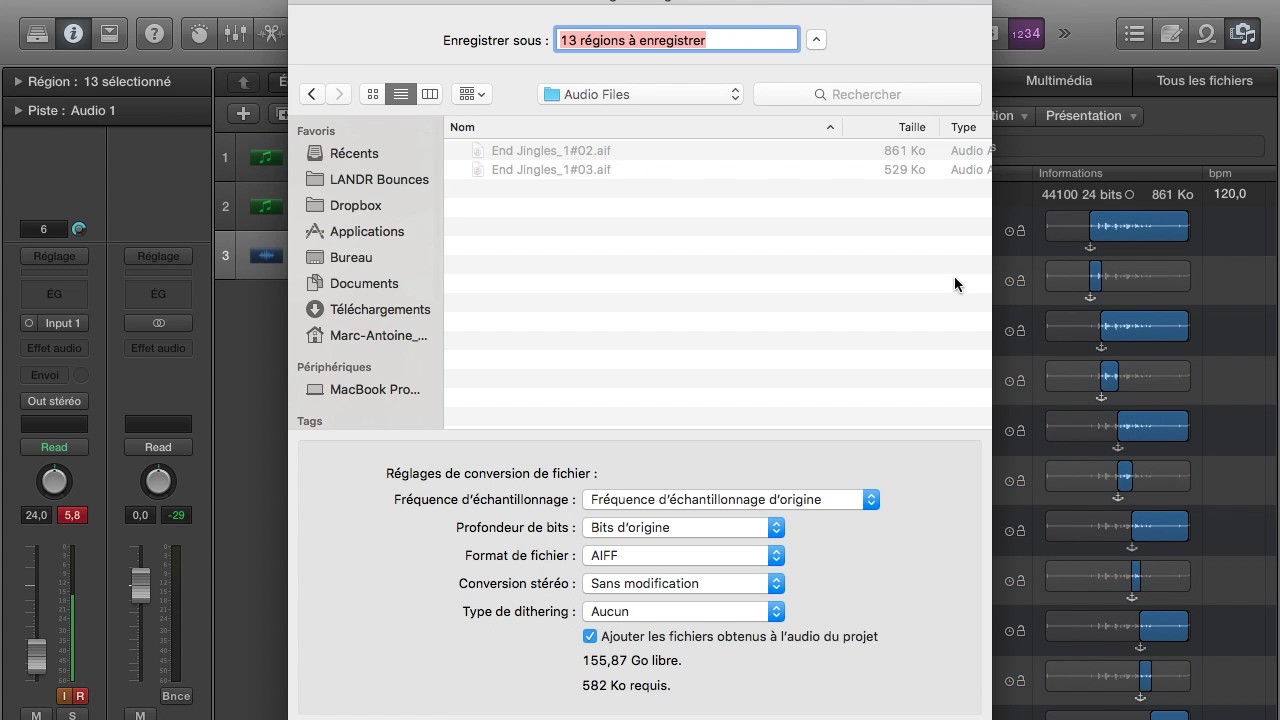Open Conversion stéréo dropdown
The height and width of the screenshot is (720, 1280).
681,583
